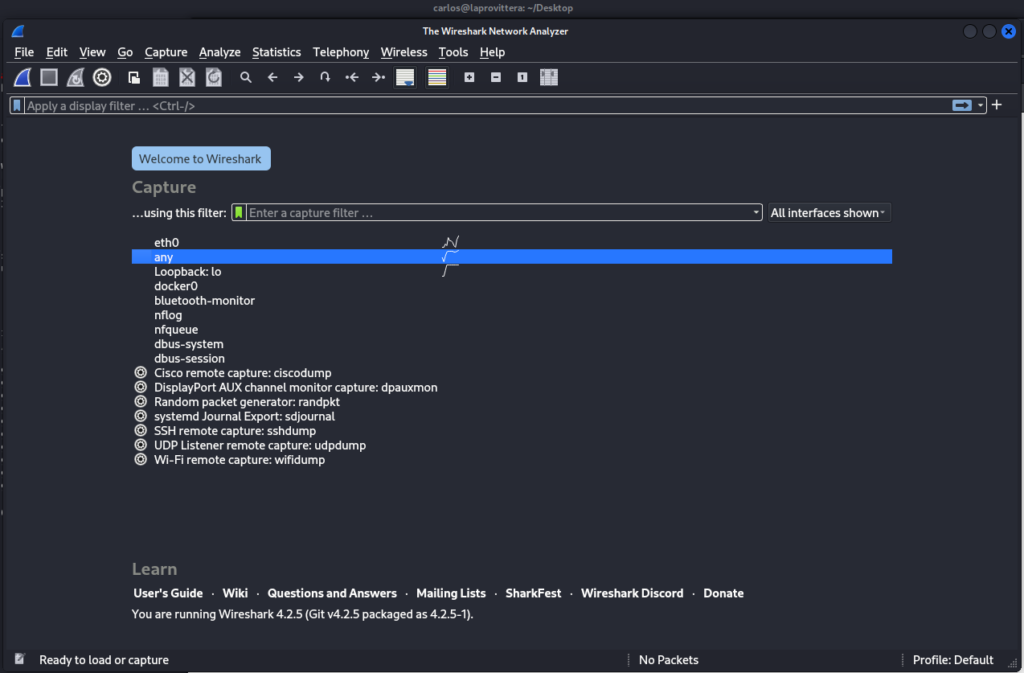Click the zoom in toolbar icon
Image resolution: width=1024 pixels, height=673 pixels.
click(x=469, y=77)
